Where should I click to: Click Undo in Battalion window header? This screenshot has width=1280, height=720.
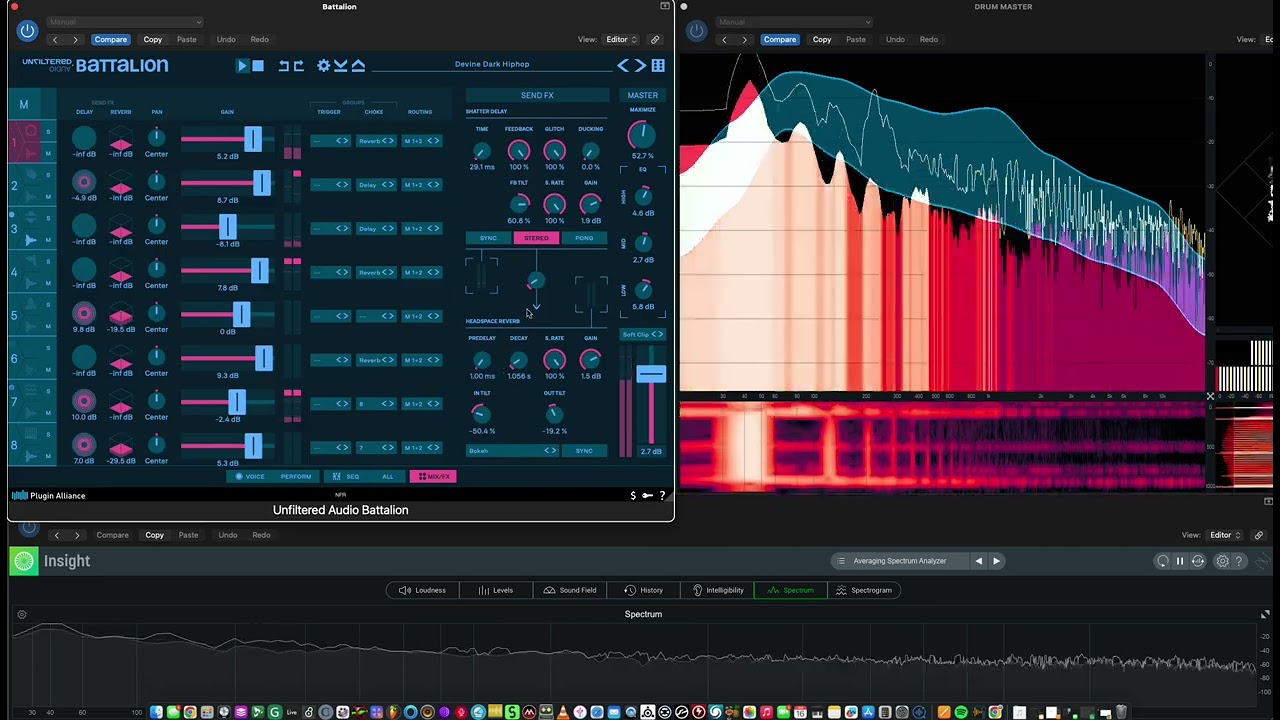click(226, 40)
